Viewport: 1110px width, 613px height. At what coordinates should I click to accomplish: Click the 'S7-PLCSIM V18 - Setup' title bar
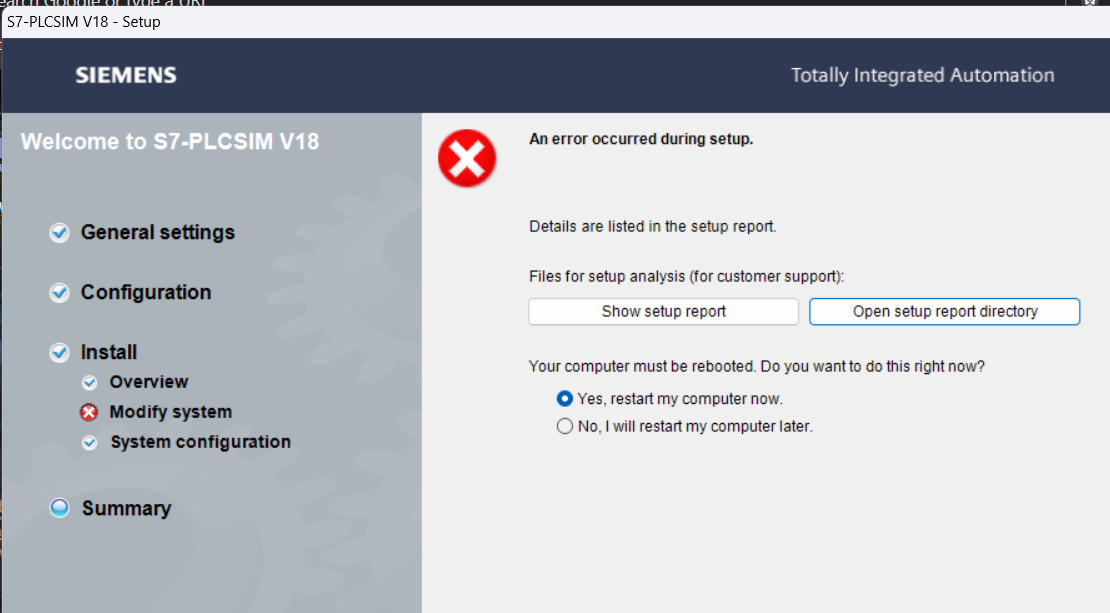coord(555,22)
